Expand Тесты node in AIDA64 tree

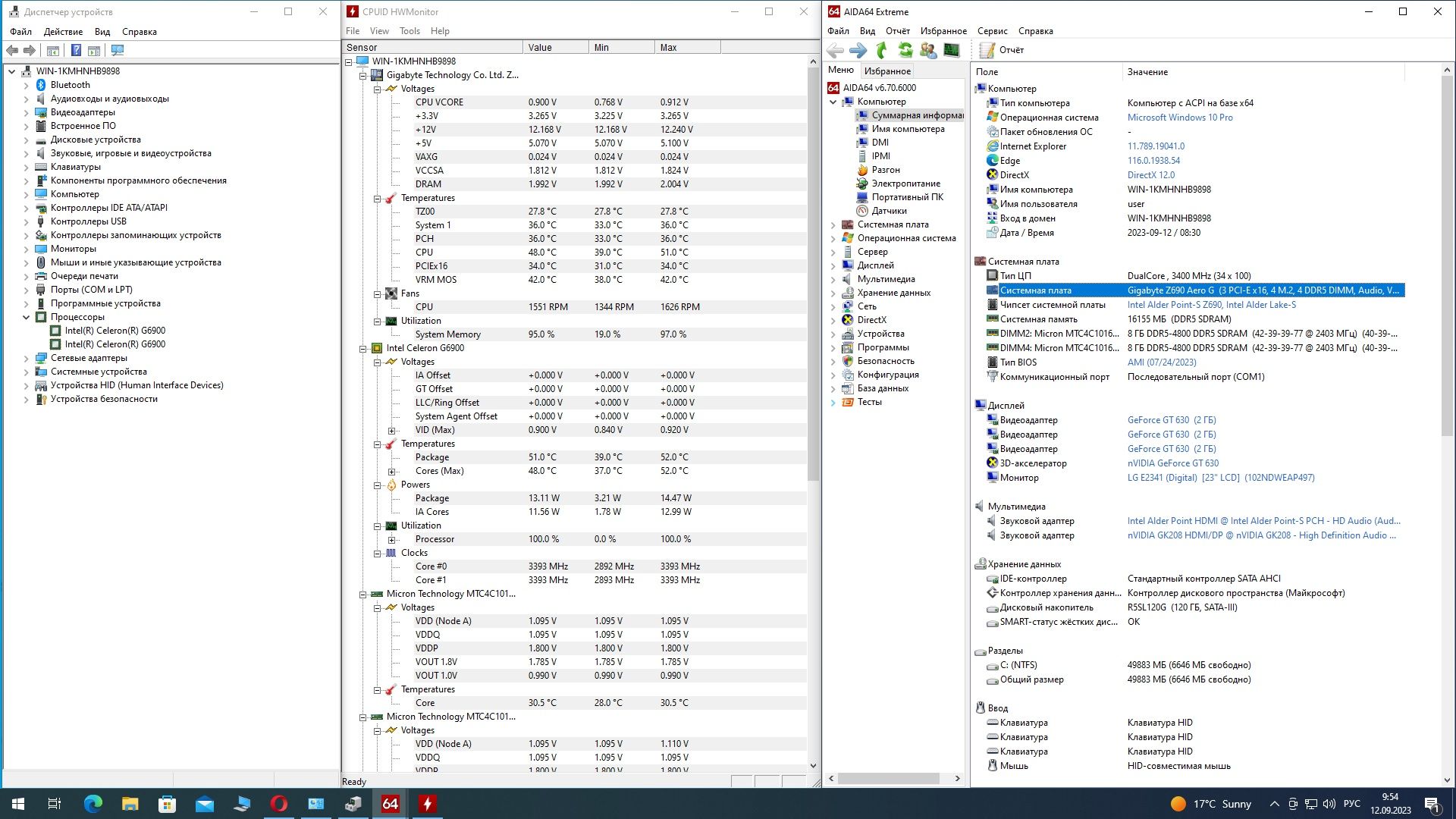(x=833, y=402)
